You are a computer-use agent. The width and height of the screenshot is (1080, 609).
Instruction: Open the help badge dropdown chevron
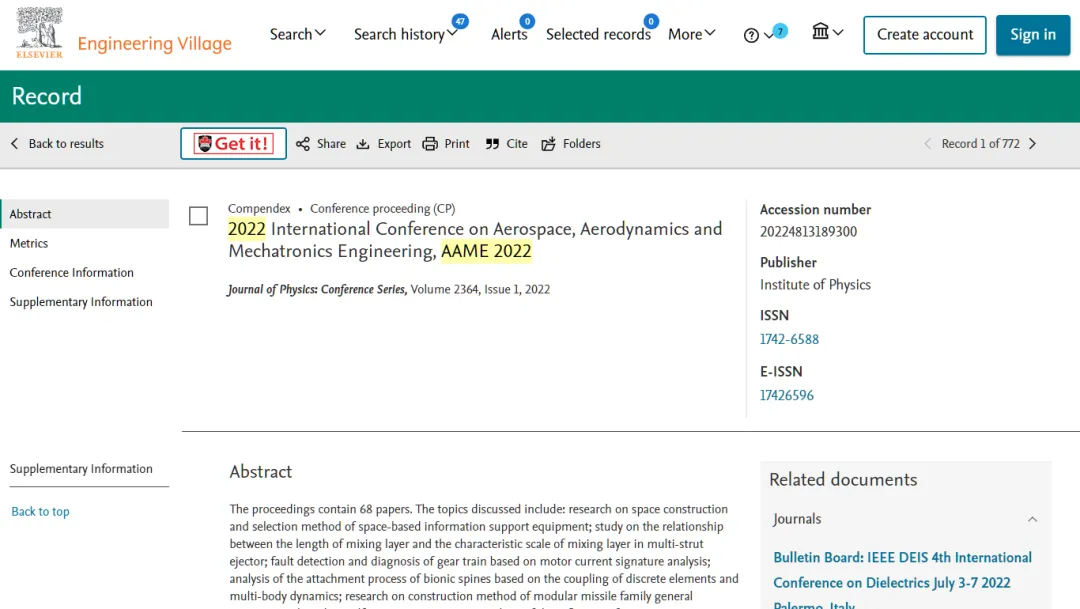769,35
